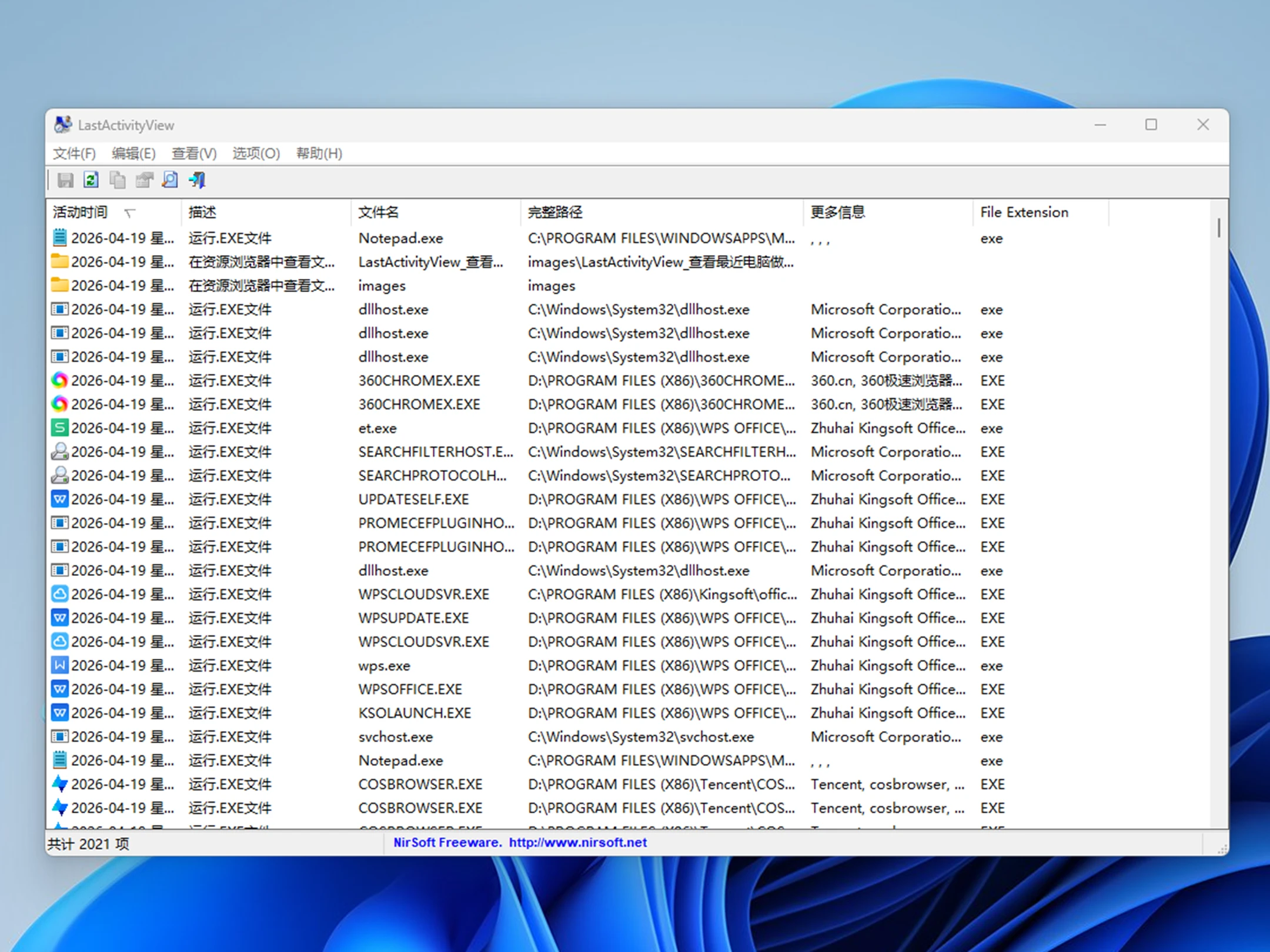
Task: Click the Exit door toolbar icon
Action: (x=198, y=180)
